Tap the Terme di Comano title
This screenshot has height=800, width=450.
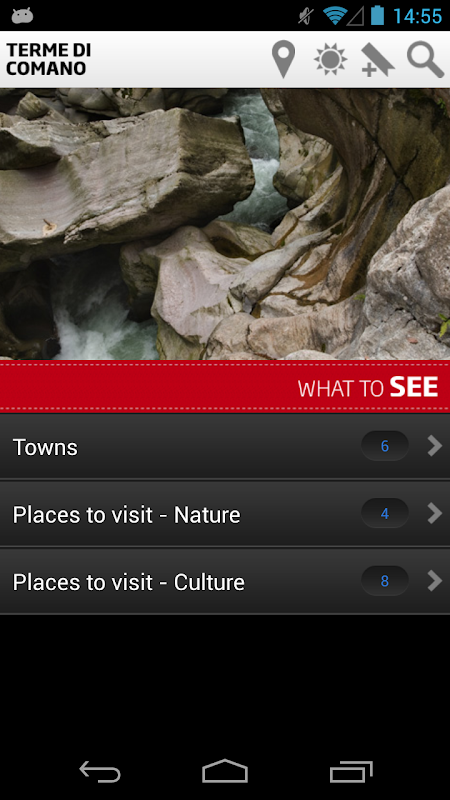click(x=48, y=59)
